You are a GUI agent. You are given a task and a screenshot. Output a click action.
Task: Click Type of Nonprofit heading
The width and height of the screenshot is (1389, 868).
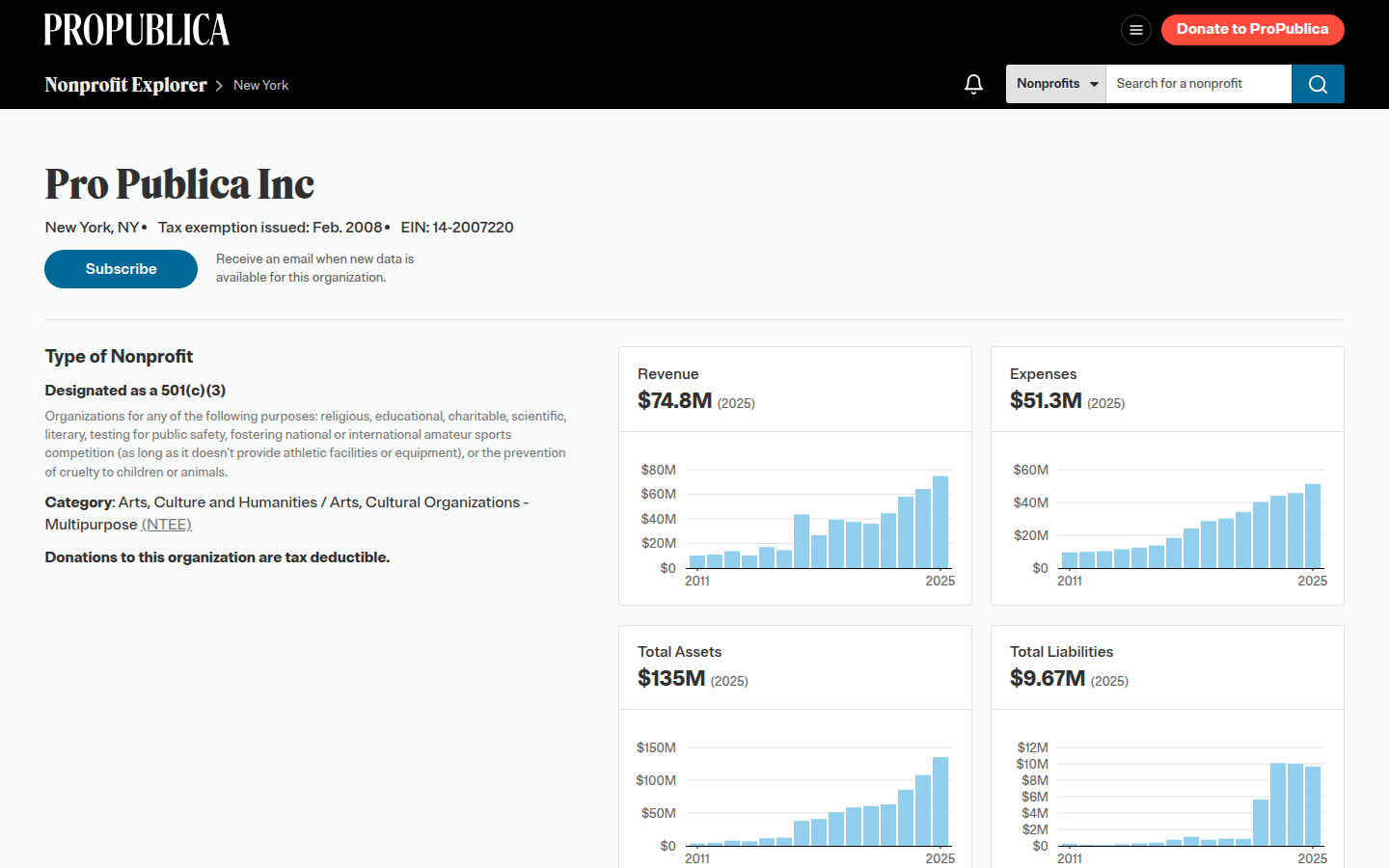click(119, 357)
